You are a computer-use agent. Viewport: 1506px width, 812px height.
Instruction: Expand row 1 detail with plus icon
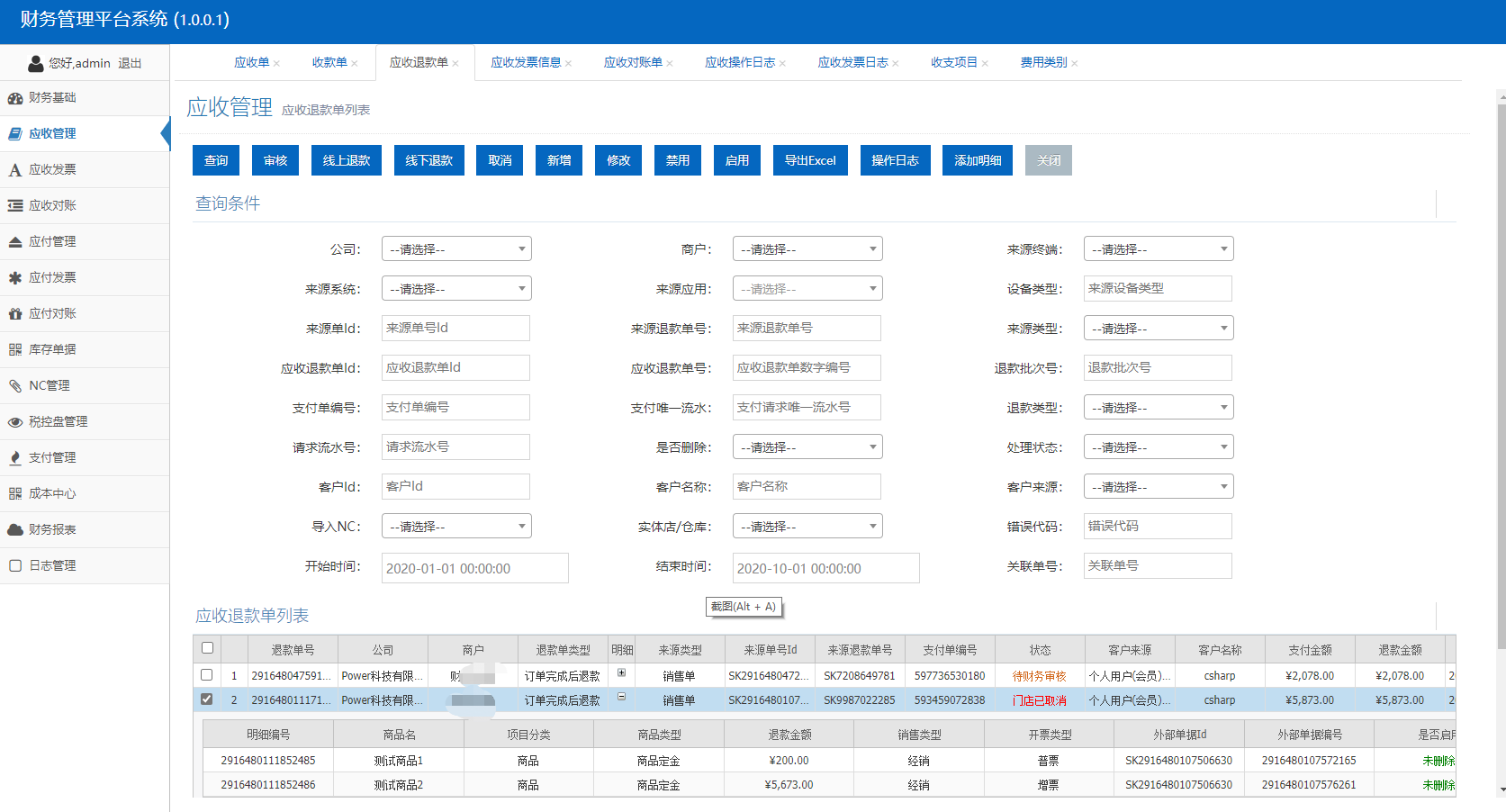pos(621,673)
